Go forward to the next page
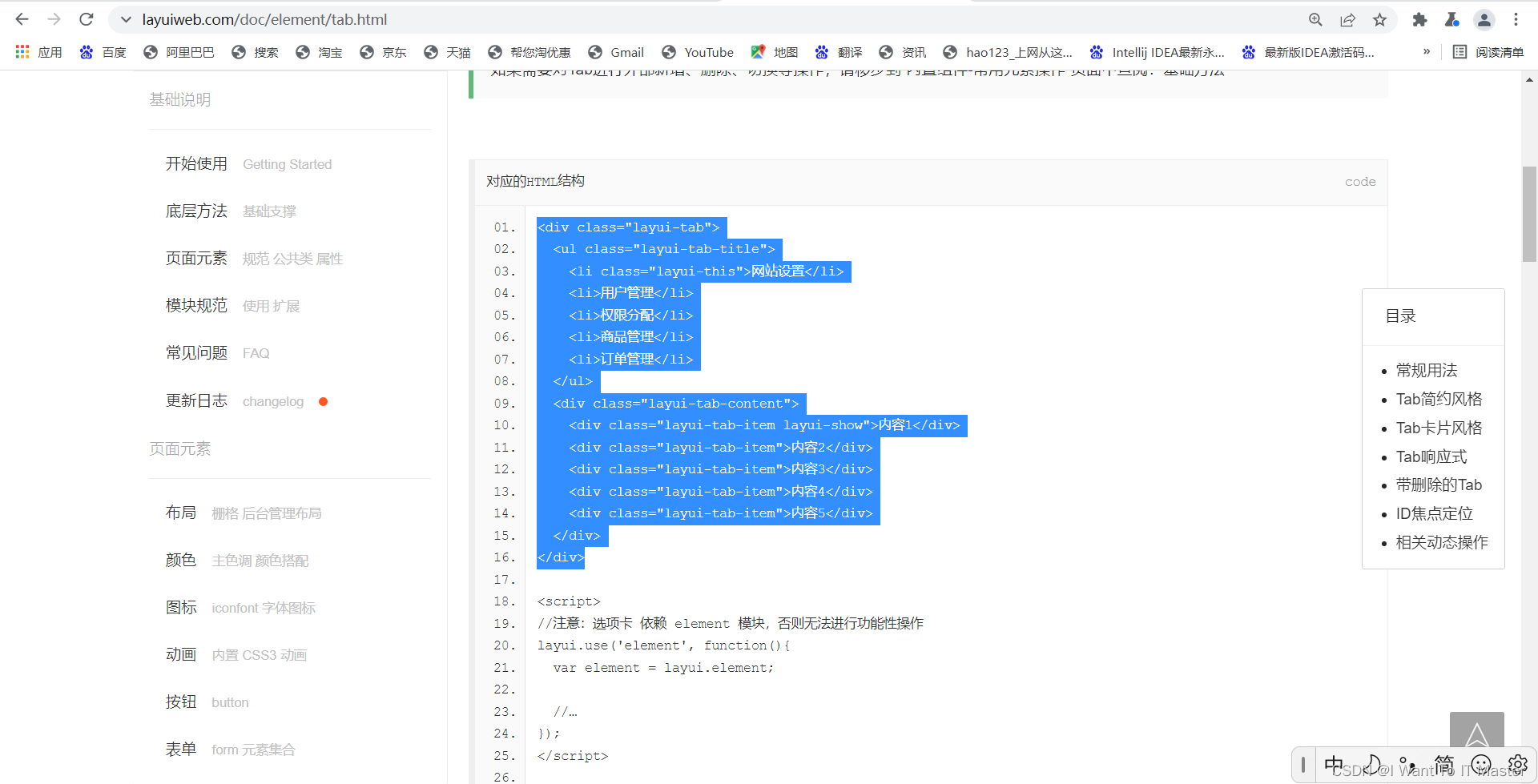Image resolution: width=1538 pixels, height=784 pixels. point(54,19)
